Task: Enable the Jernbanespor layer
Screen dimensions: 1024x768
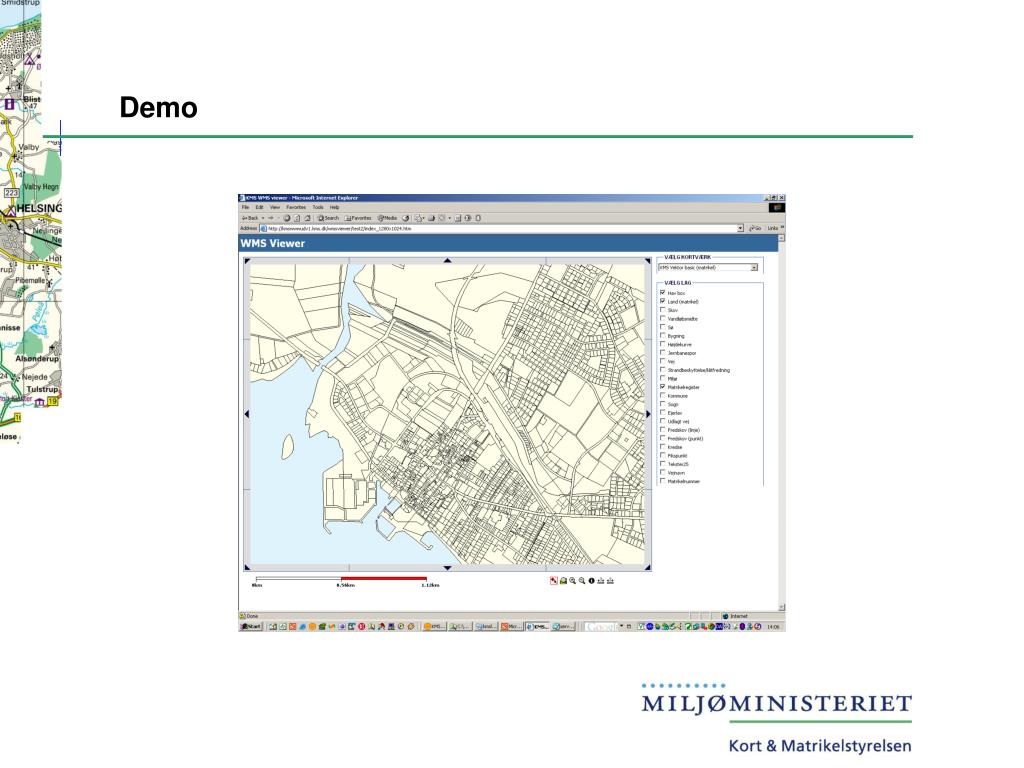Action: pos(663,353)
